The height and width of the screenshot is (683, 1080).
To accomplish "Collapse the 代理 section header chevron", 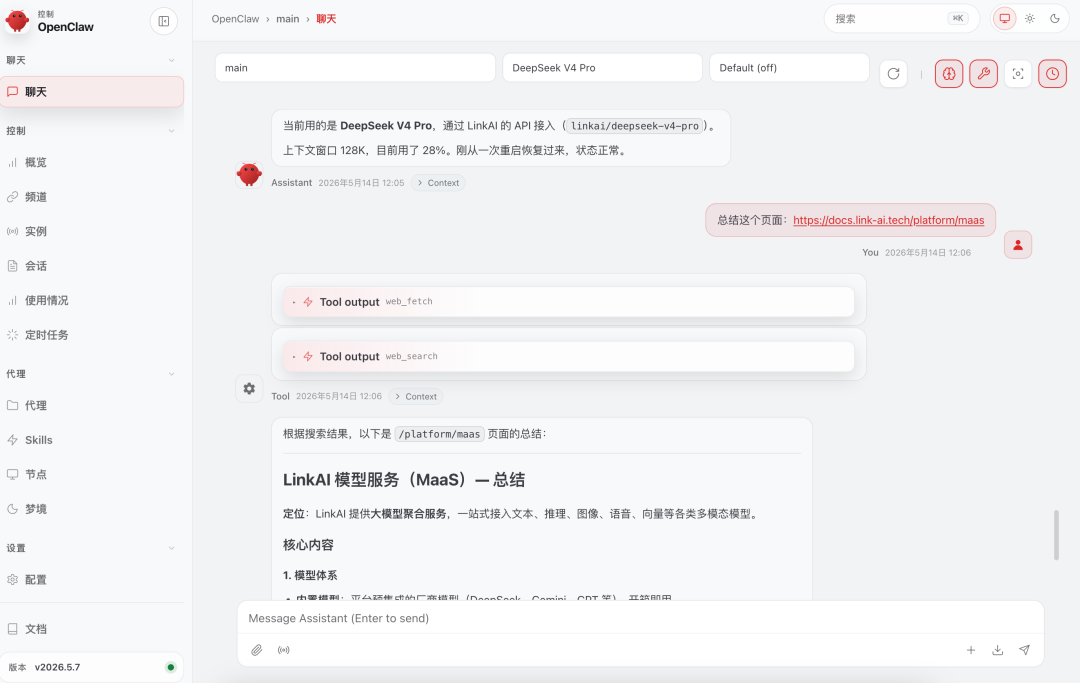I will (172, 374).
